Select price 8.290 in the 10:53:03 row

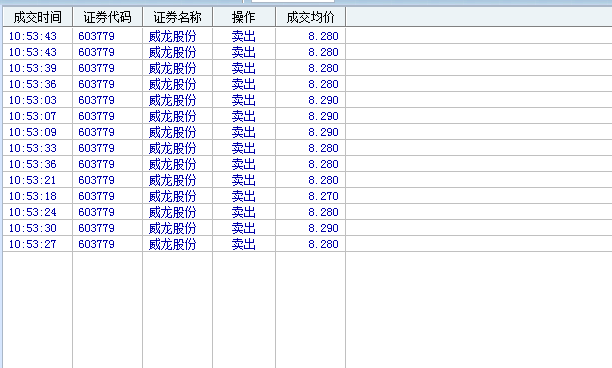(x=323, y=100)
